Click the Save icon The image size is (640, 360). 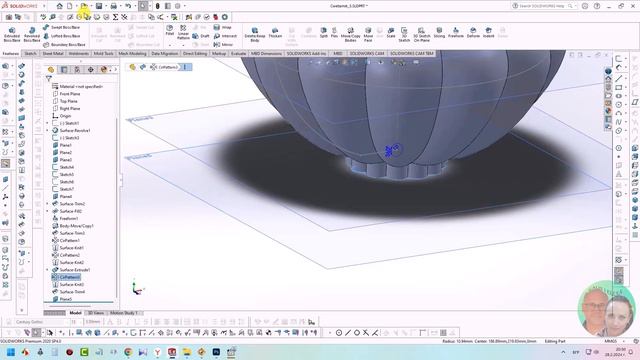99,6
